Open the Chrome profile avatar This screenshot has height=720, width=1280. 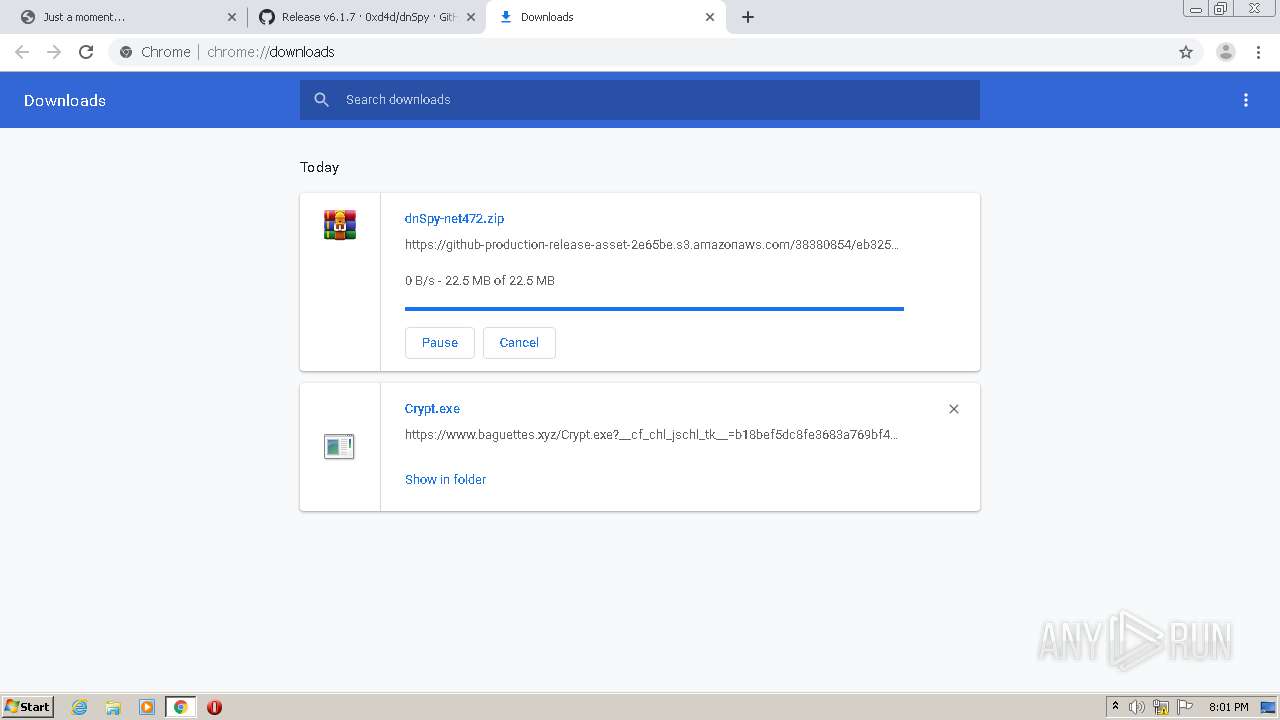tap(1225, 52)
